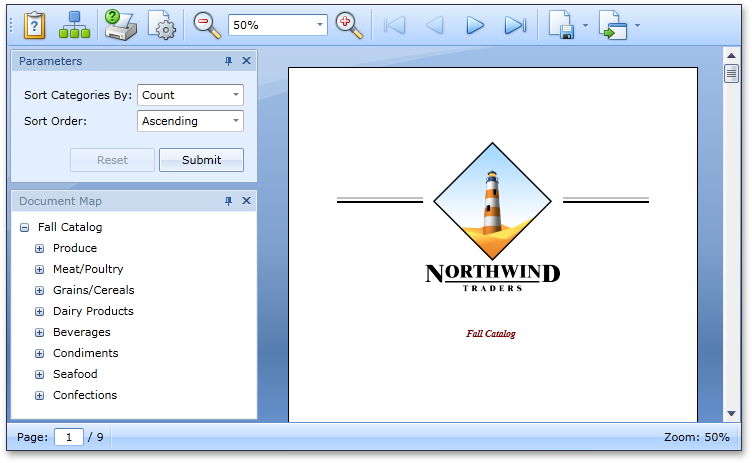Close the Document Map panel
752x463 pixels.
pyautogui.click(x=247, y=201)
